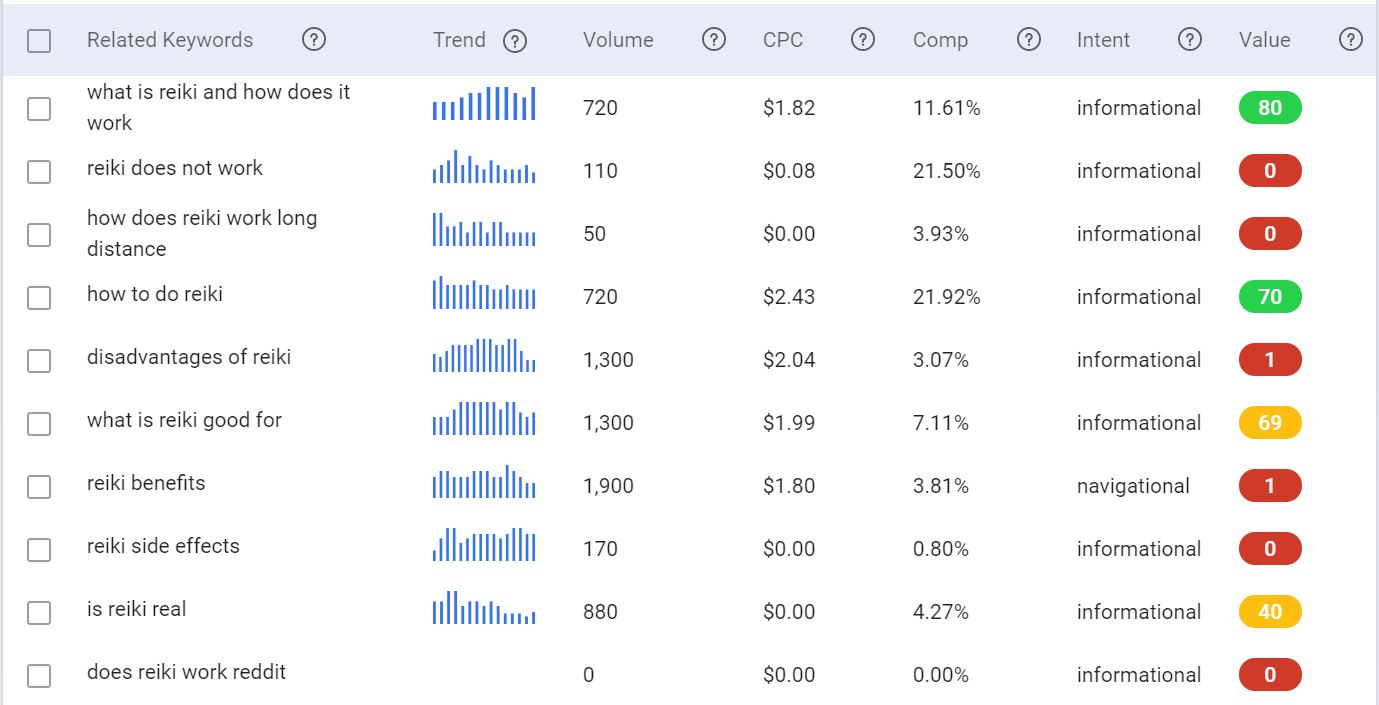Click the green value badge 80
The image size is (1379, 705).
click(x=1270, y=108)
